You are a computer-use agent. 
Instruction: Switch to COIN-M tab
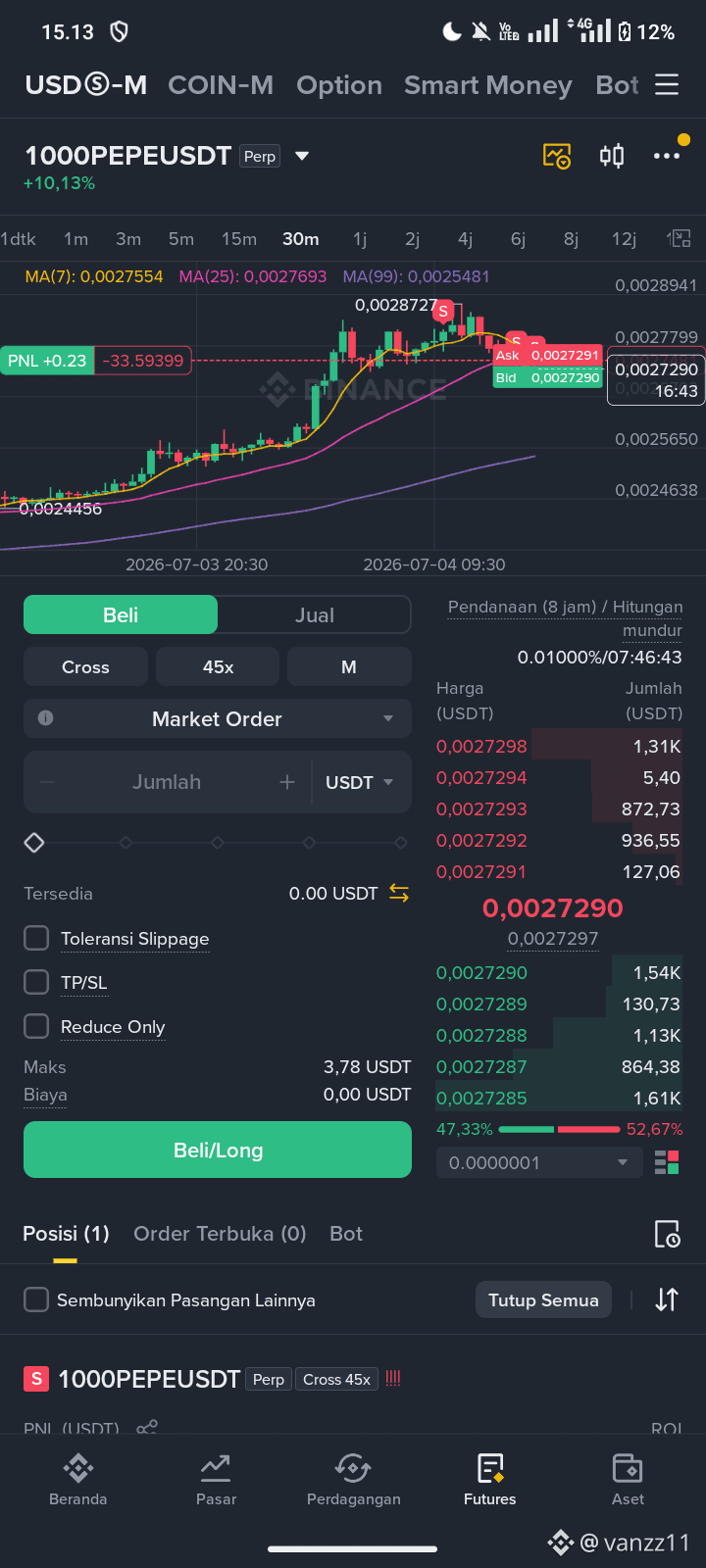221,85
